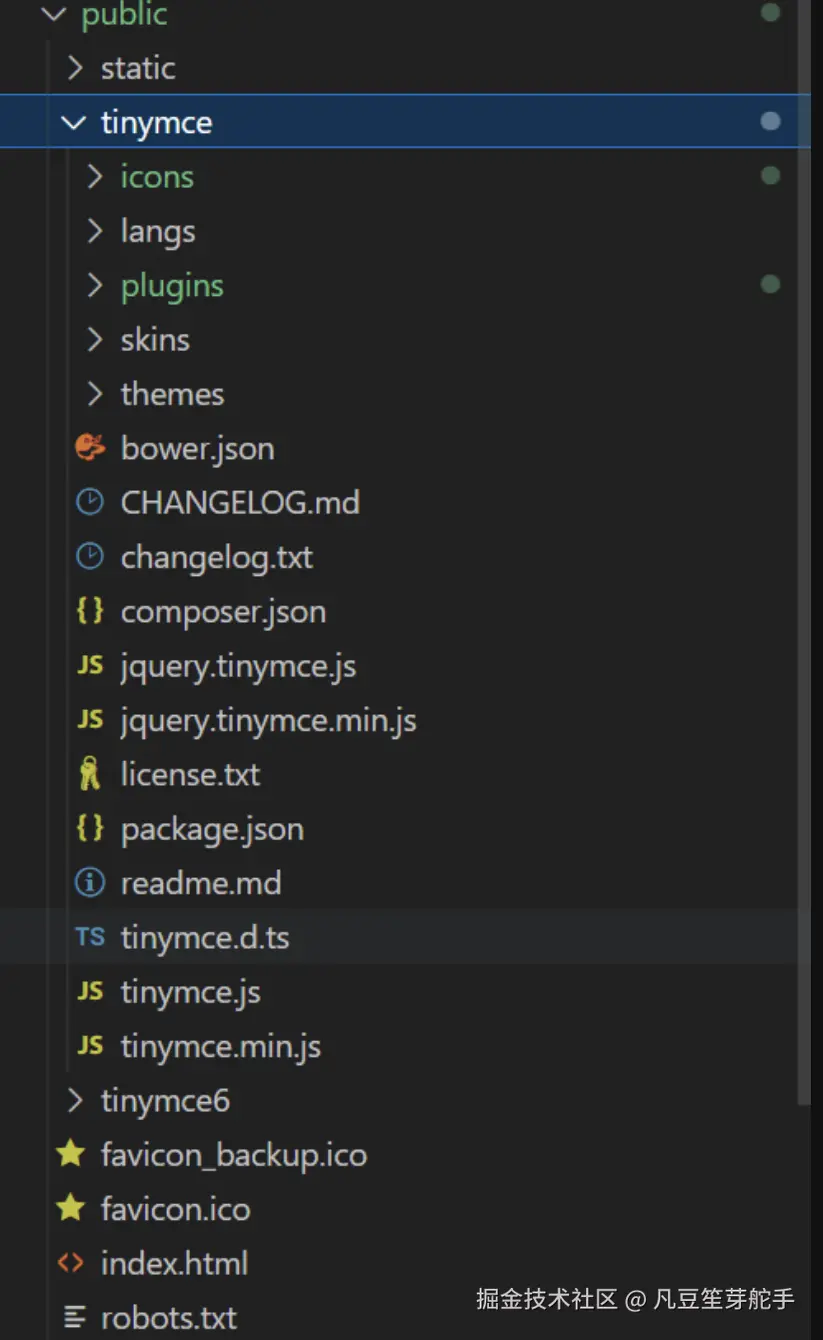The image size is (823, 1340).
Task: Open favicon_backup.ico file
Action: 233,1155
